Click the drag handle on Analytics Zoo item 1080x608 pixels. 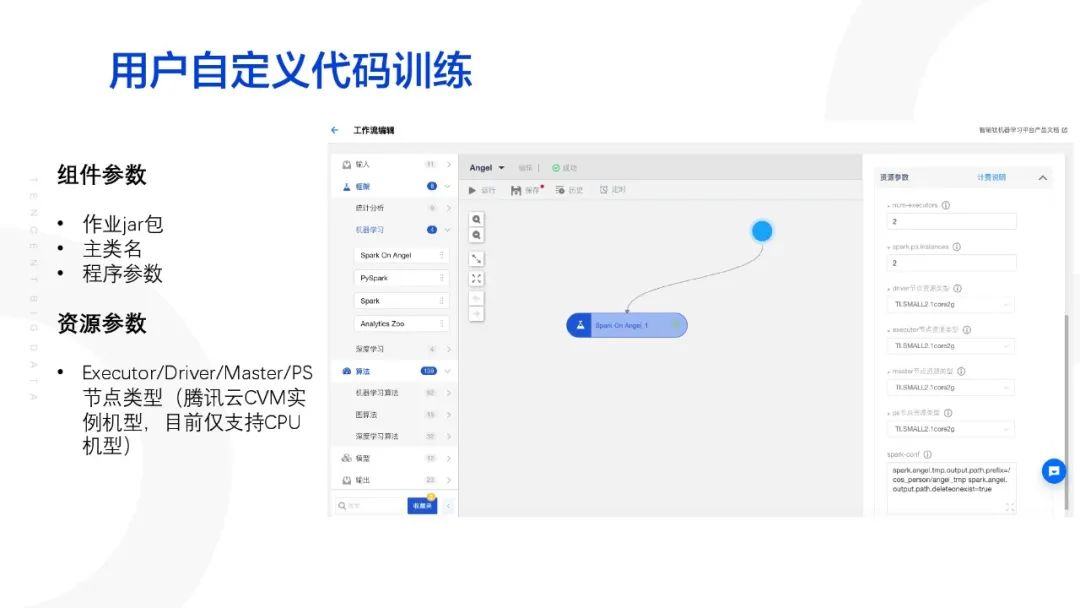(442, 324)
